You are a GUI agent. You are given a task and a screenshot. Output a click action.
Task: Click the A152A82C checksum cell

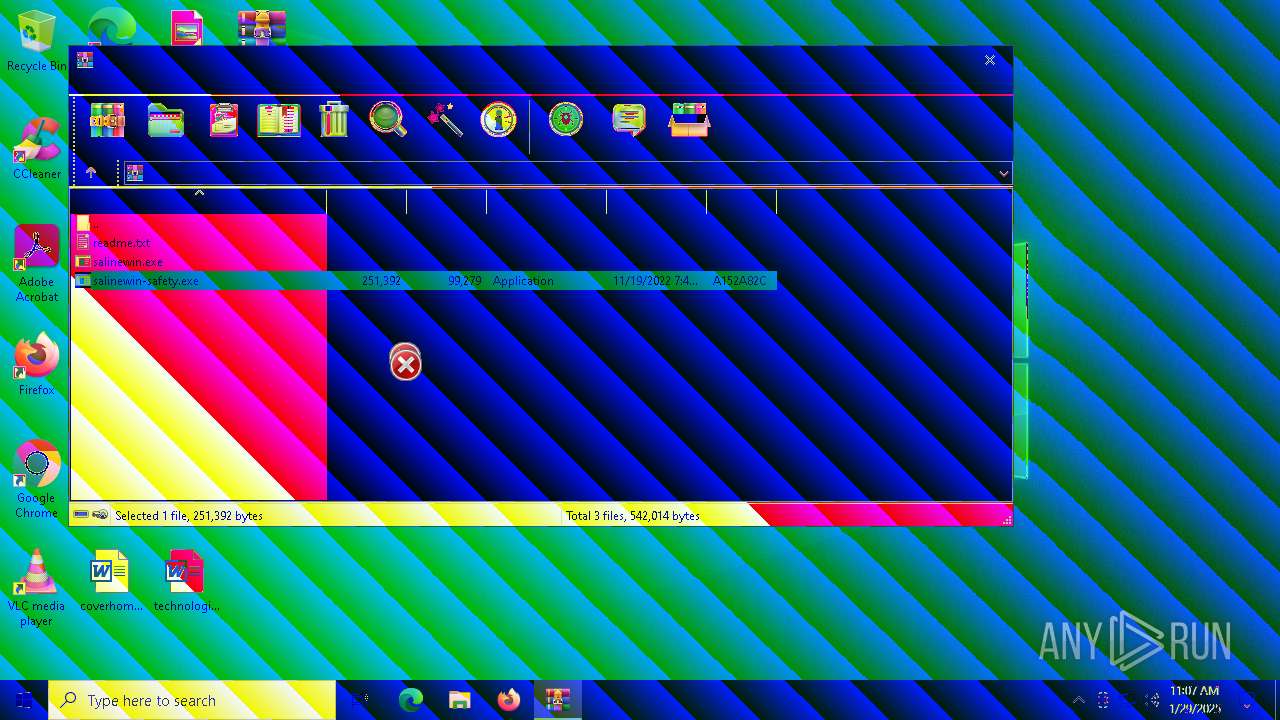click(740, 281)
